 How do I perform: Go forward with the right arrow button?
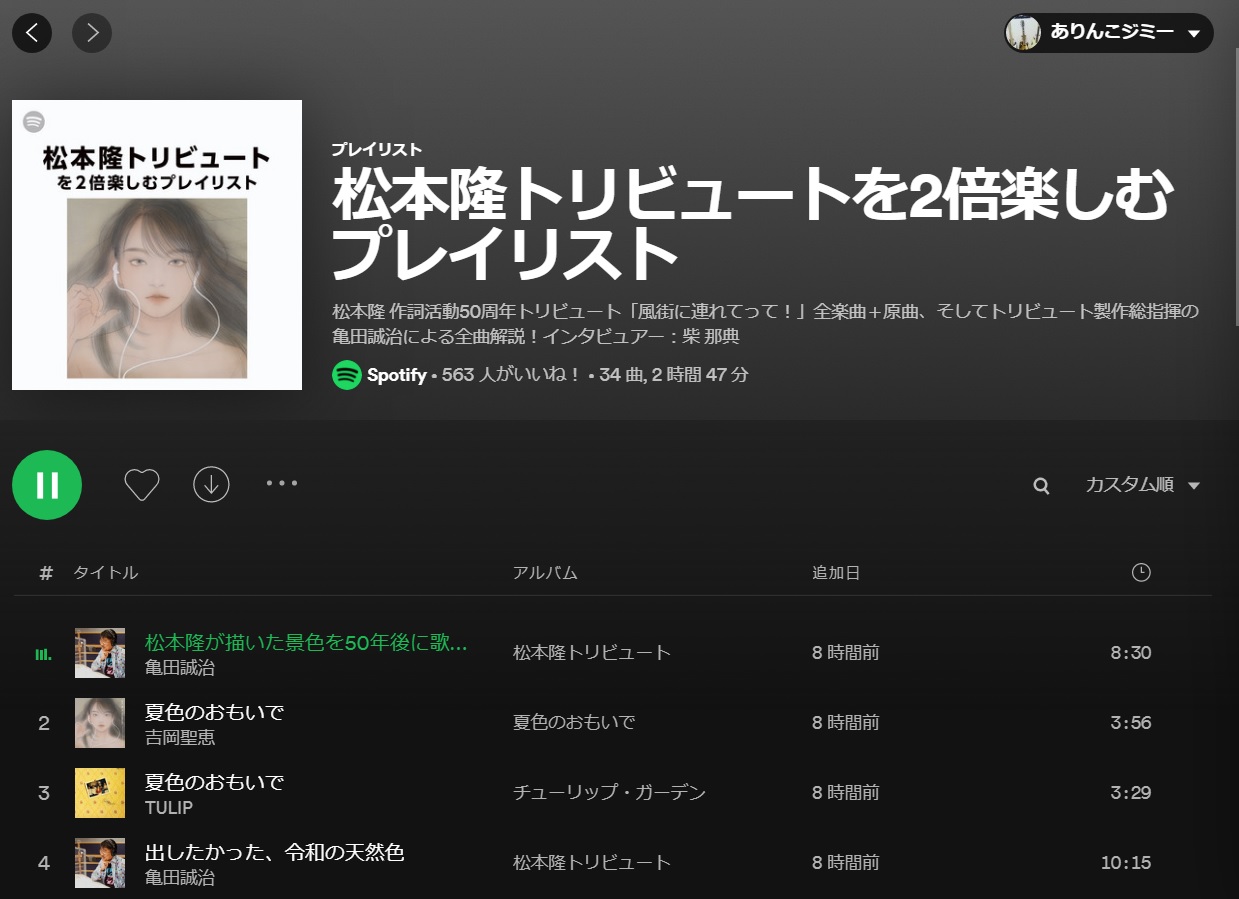click(x=92, y=33)
